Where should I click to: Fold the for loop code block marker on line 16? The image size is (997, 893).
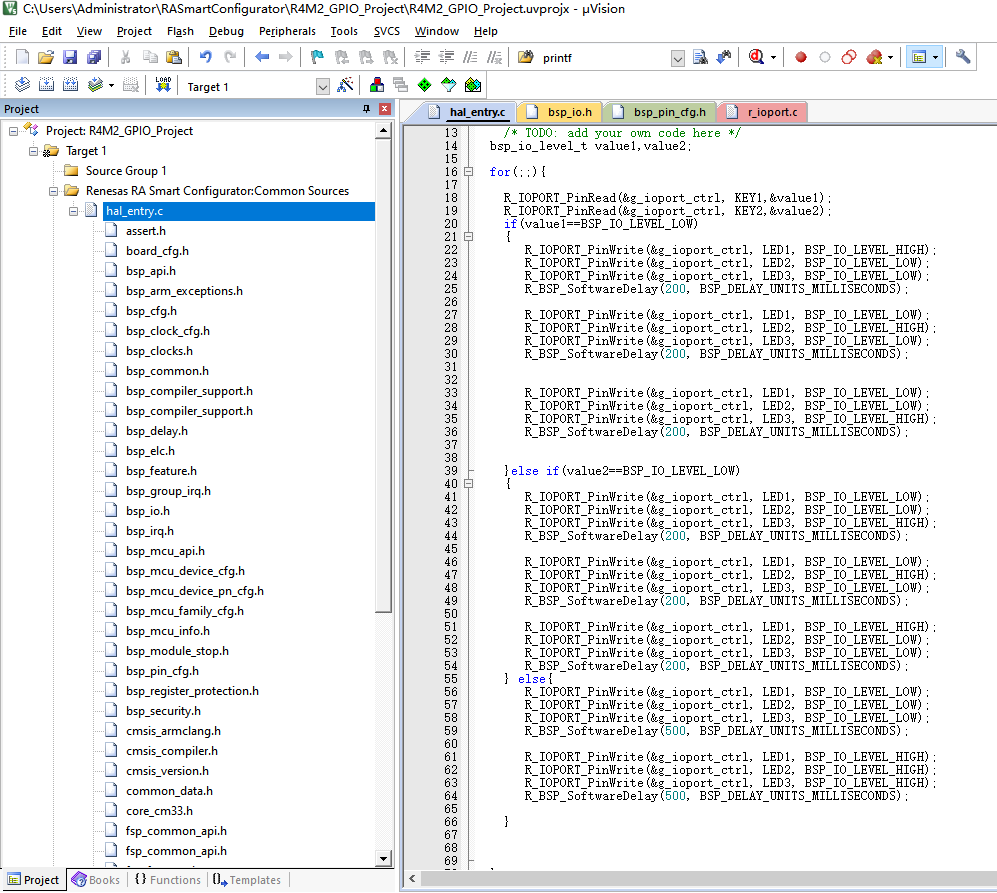point(469,172)
